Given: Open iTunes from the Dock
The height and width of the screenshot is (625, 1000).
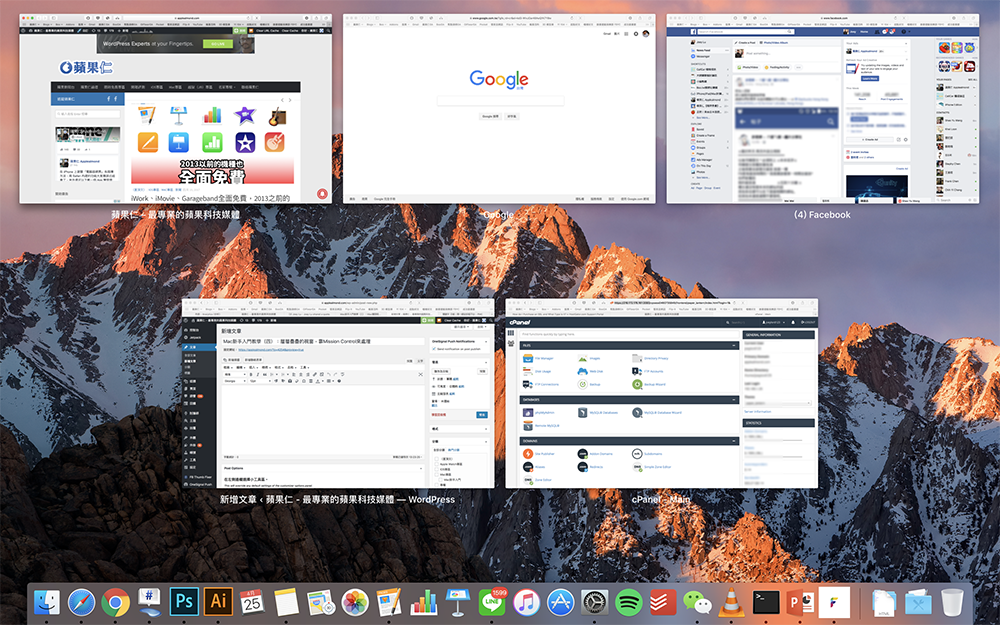Looking at the screenshot, I should 526,602.
